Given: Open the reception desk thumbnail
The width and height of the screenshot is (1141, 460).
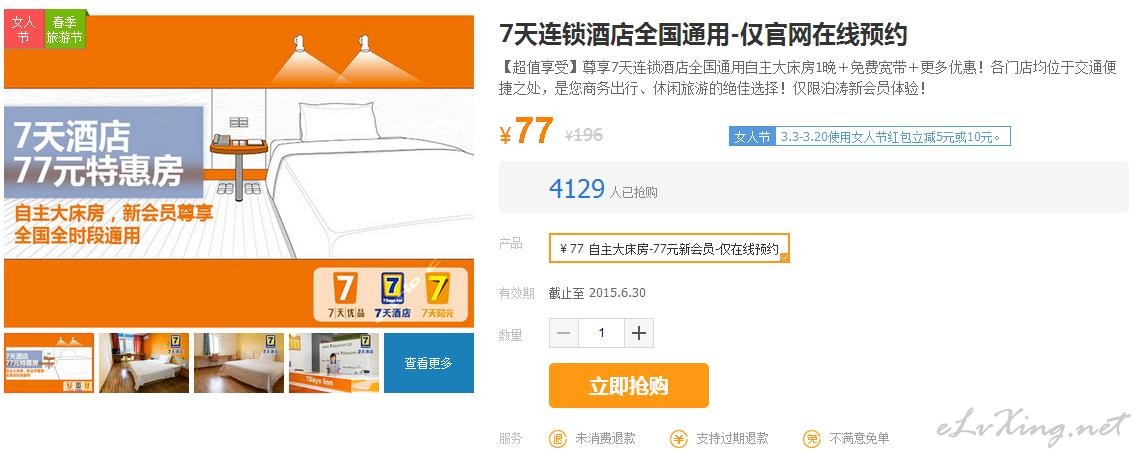Looking at the screenshot, I should 334,363.
